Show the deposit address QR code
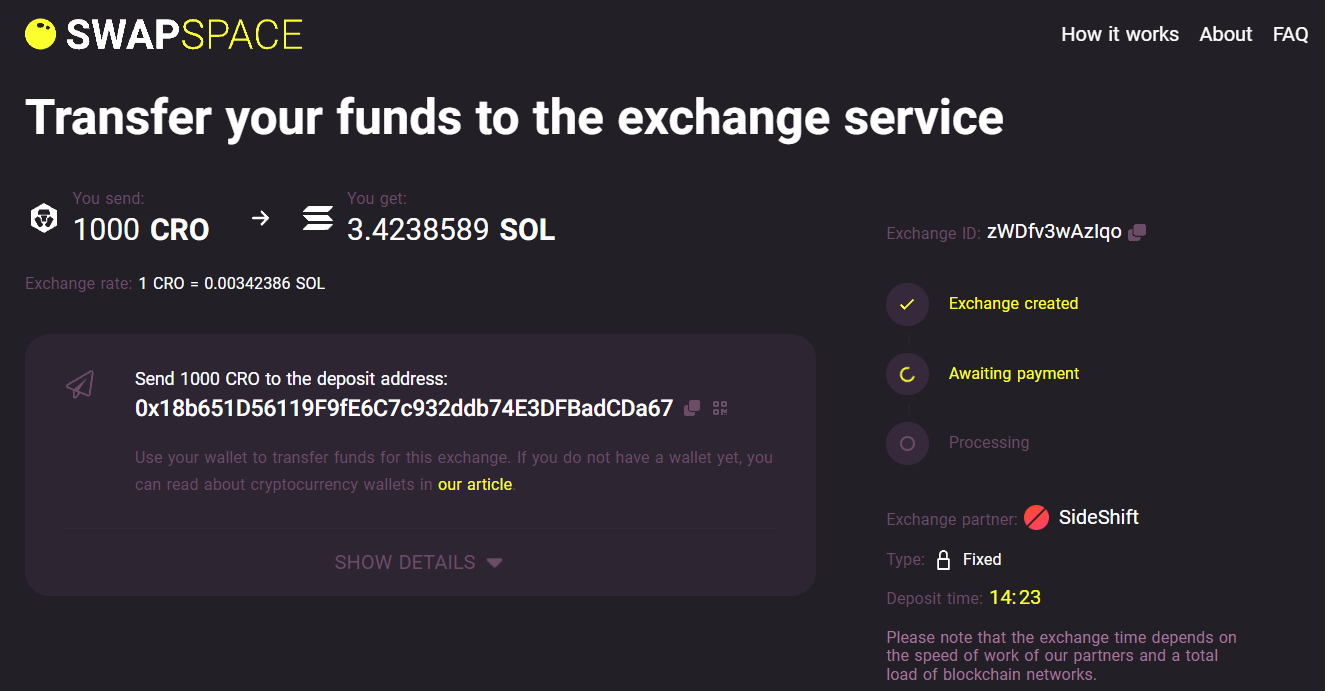This screenshot has width=1327, height=691. coord(720,408)
